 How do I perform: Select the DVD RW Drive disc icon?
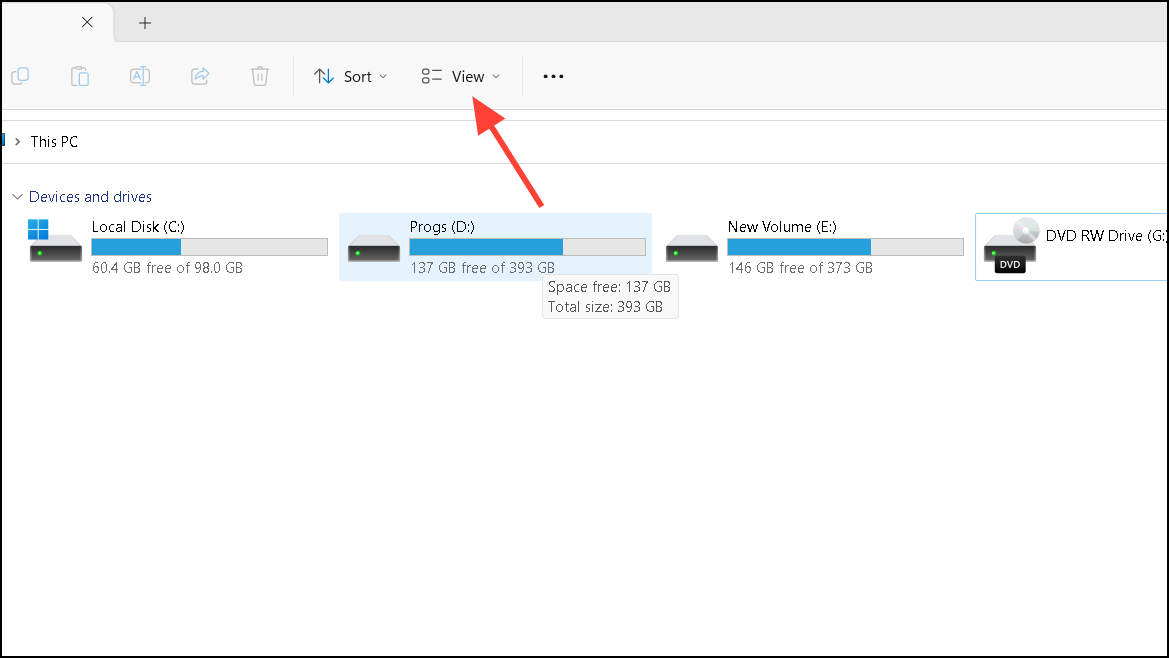point(1011,244)
